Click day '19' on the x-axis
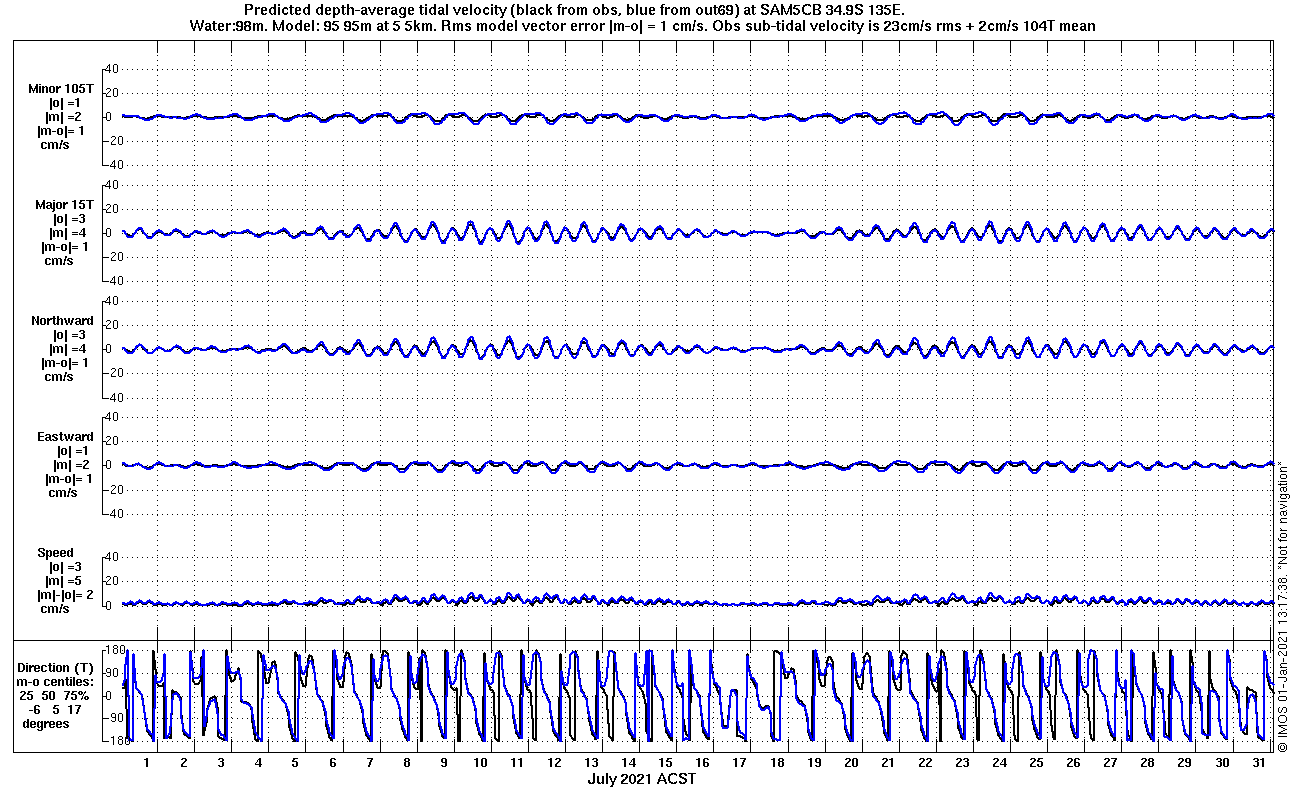 (813, 763)
